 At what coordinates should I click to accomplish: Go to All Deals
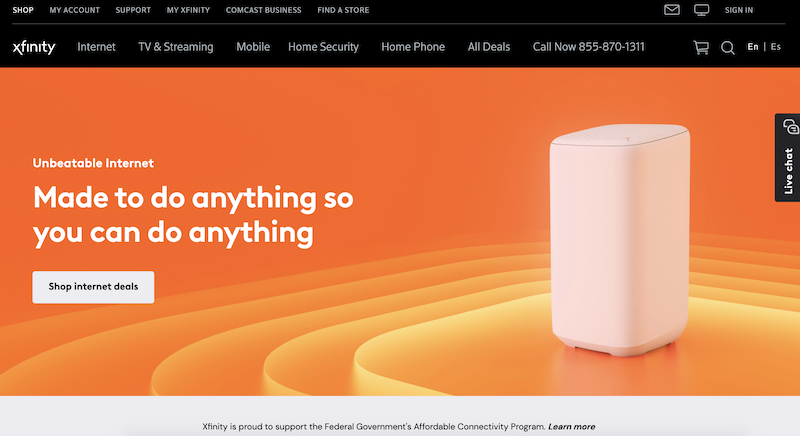(489, 47)
